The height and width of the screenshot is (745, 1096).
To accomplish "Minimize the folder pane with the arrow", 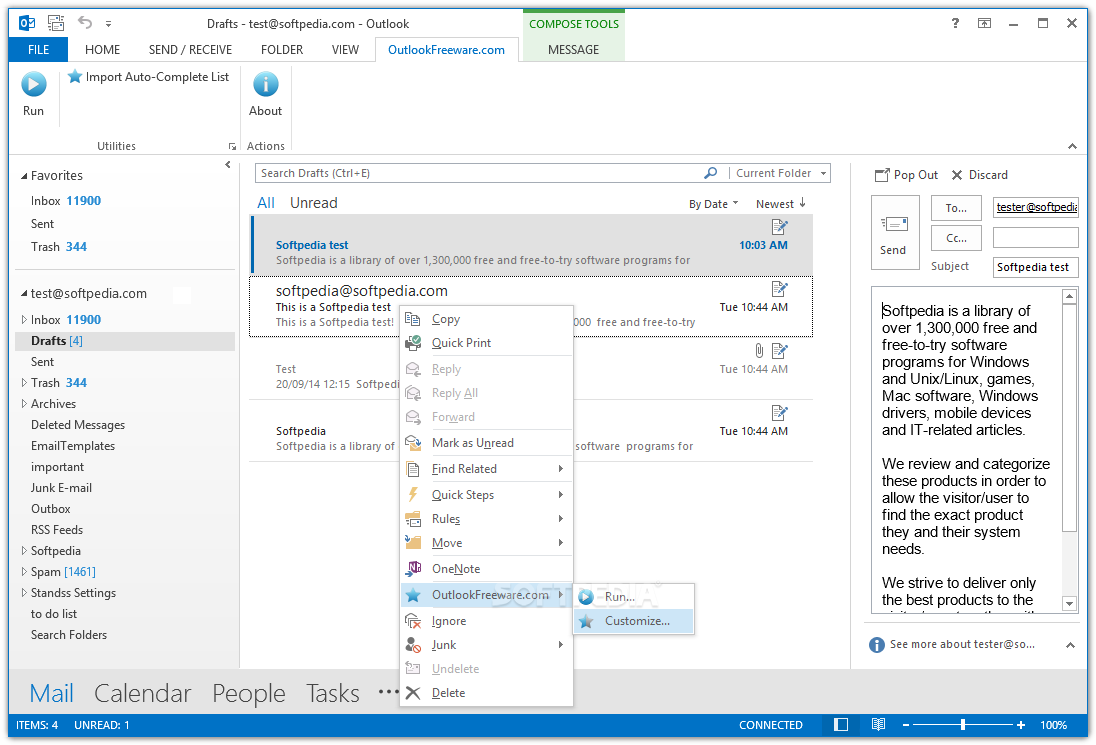I will click(228, 165).
